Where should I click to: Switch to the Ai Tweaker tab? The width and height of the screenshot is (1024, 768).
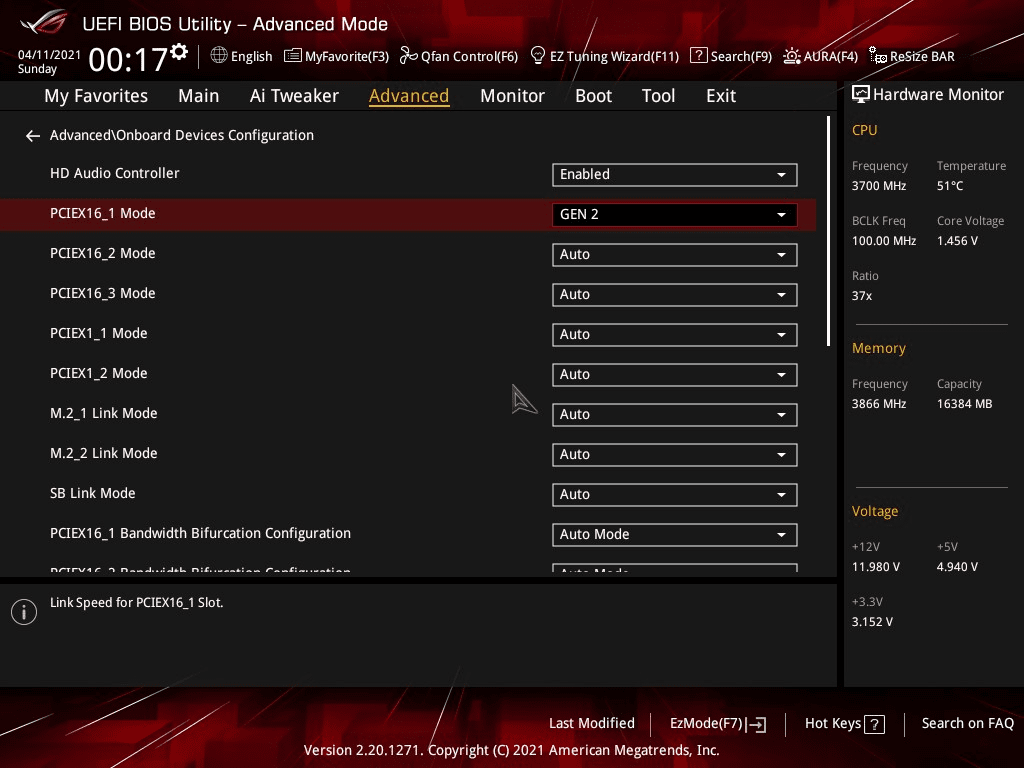(294, 96)
